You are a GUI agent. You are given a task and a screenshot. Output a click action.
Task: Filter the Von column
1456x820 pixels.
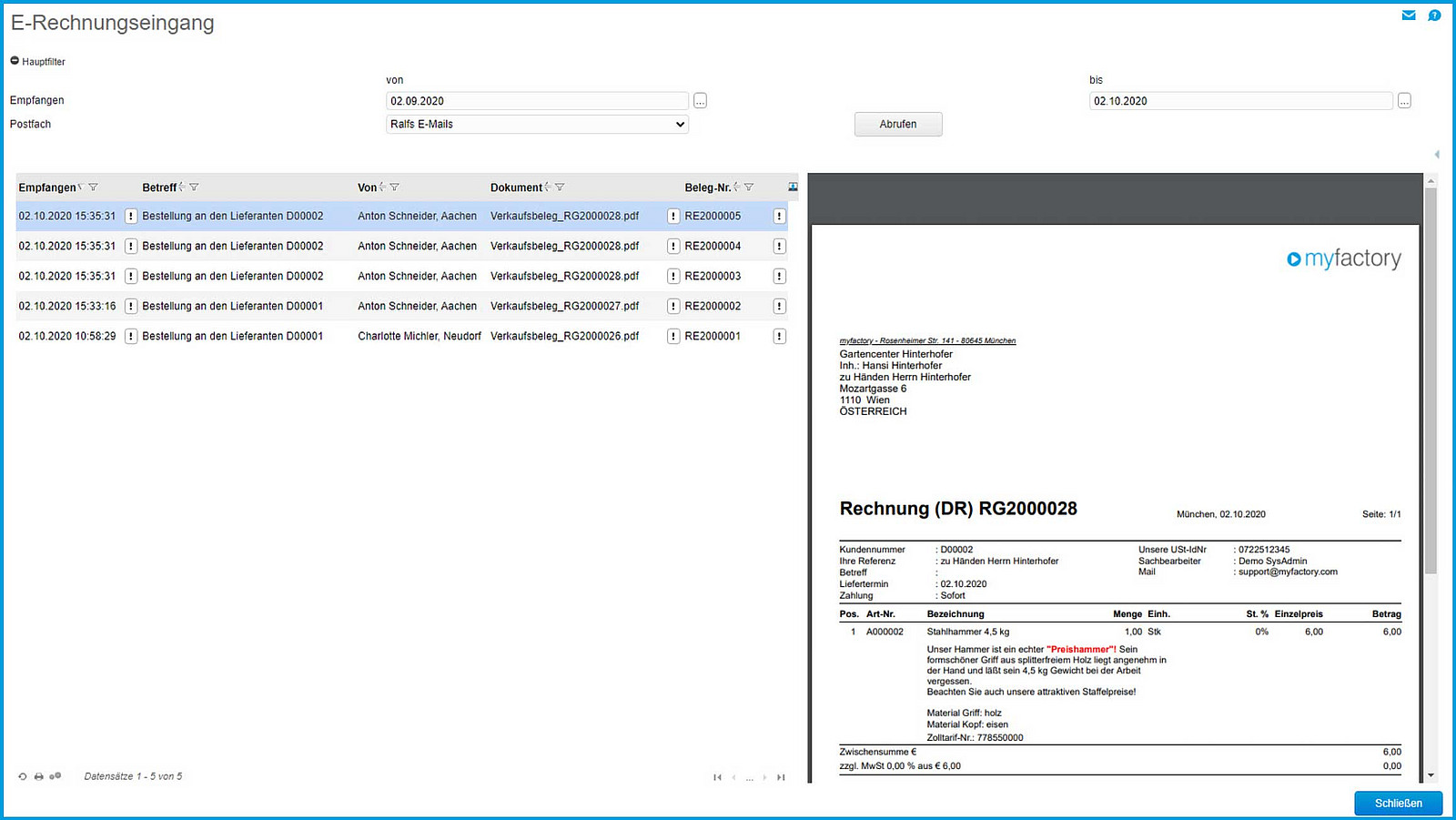point(394,187)
